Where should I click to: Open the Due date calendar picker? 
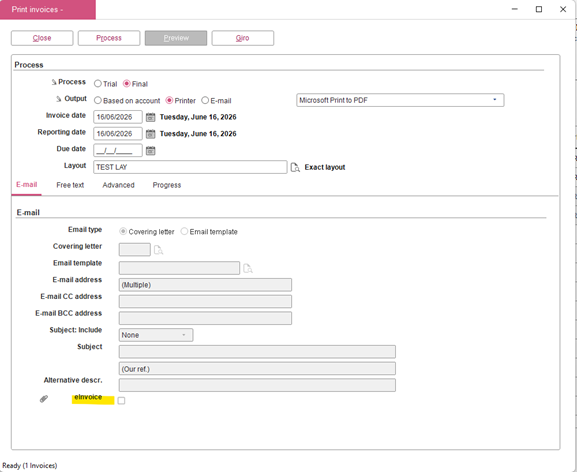[151, 150]
